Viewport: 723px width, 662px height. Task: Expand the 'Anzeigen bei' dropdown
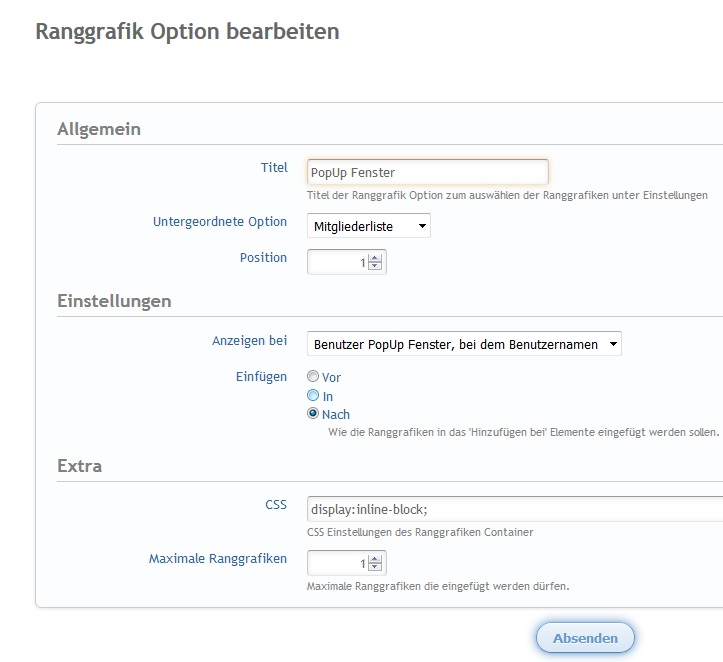tap(464, 345)
